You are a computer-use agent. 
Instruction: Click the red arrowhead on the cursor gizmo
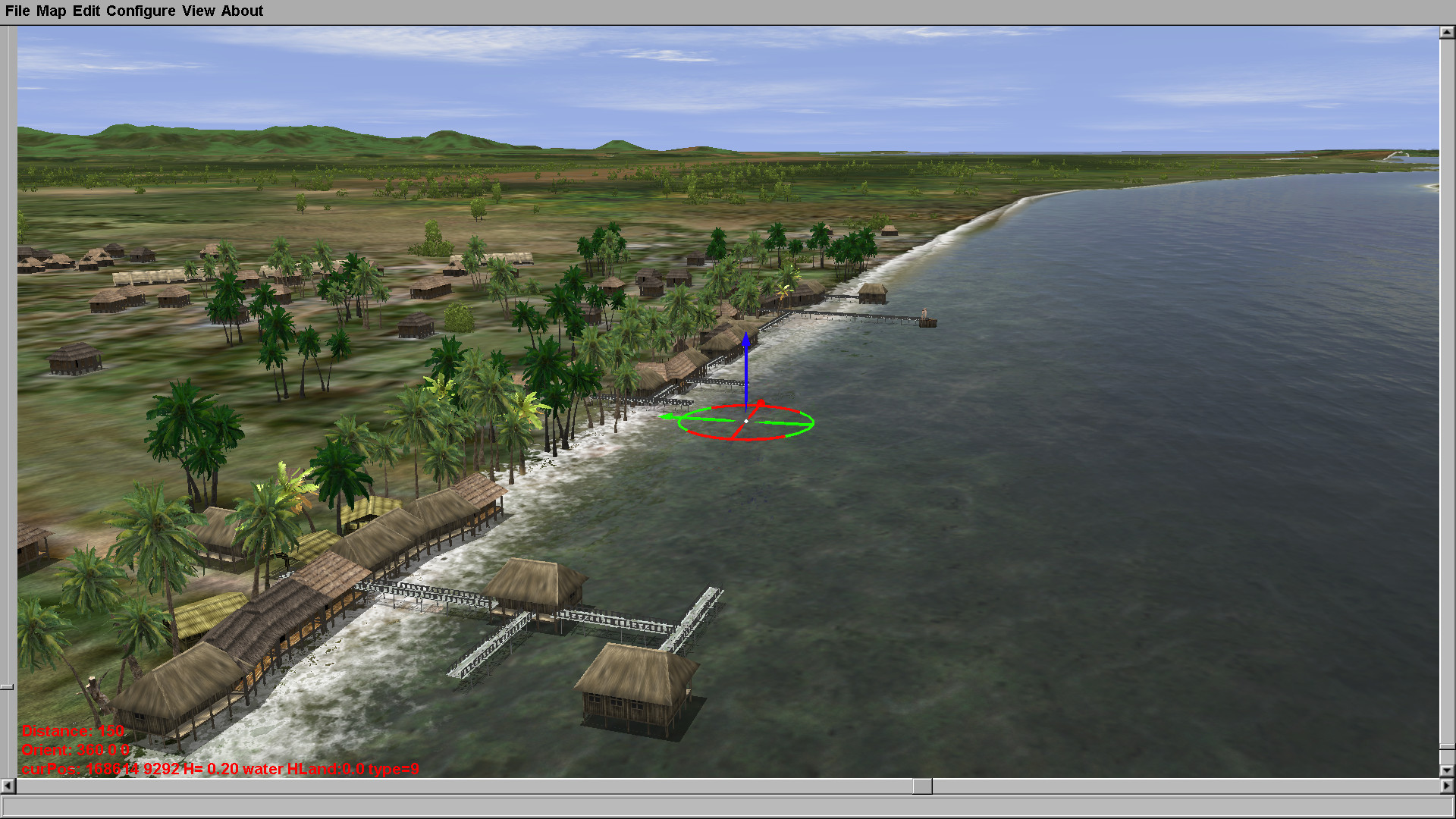coord(761,403)
